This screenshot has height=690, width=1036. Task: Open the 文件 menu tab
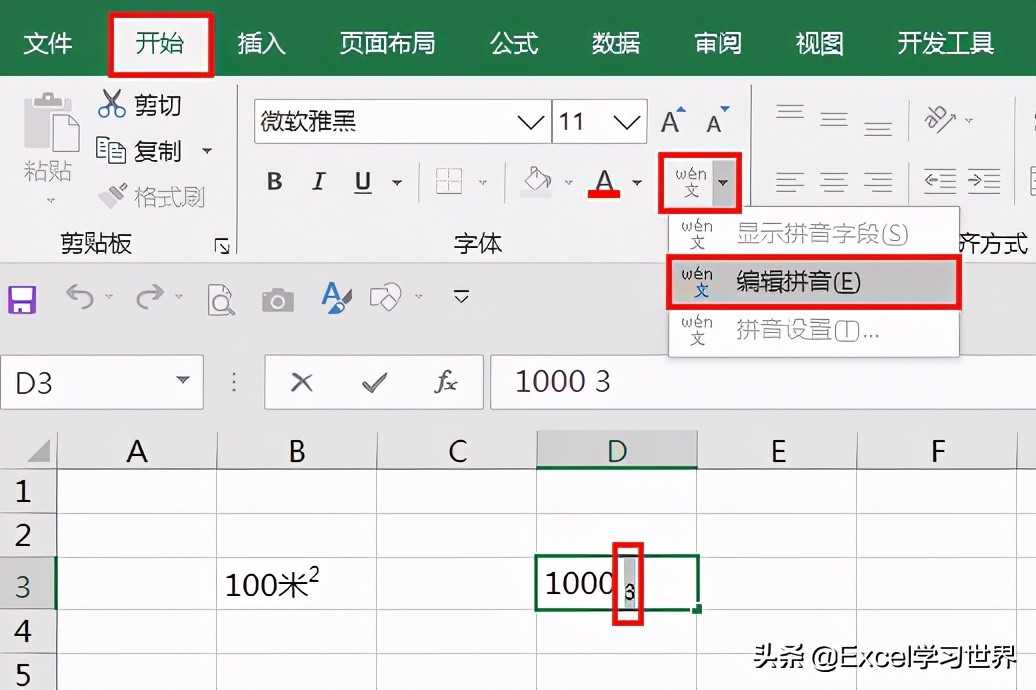48,44
